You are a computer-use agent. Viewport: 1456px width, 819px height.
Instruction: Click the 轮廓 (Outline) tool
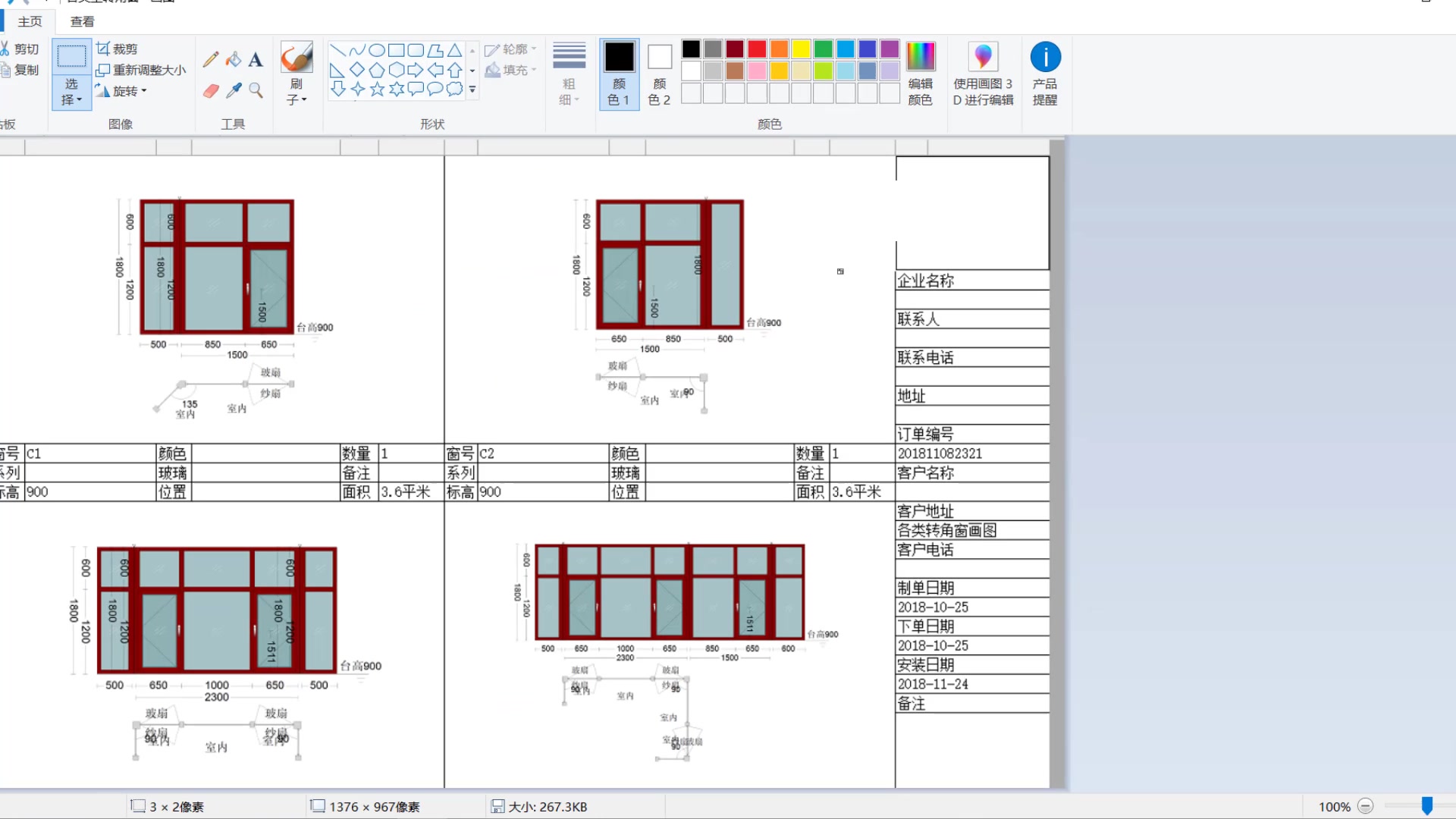click(512, 48)
